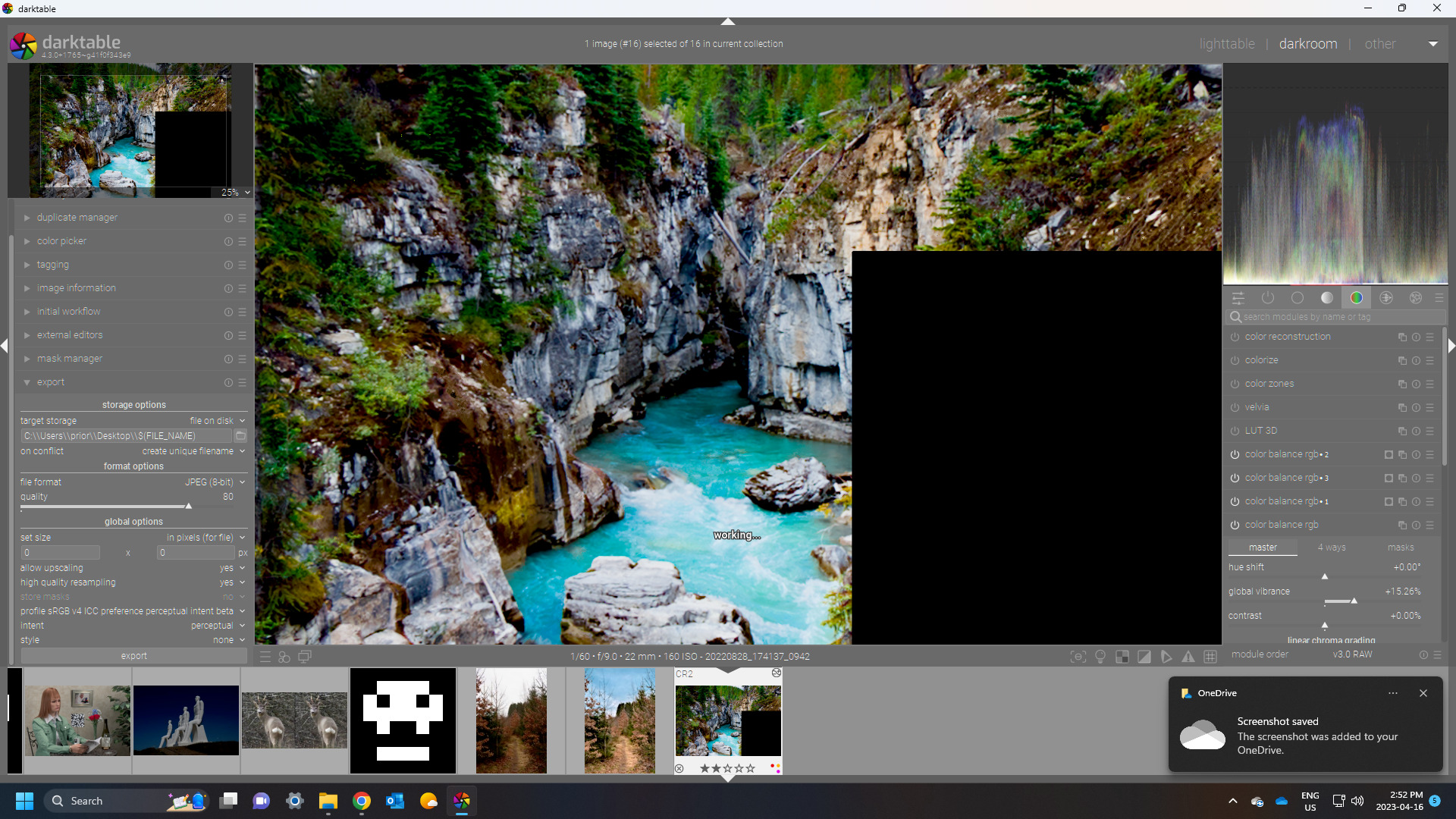The width and height of the screenshot is (1456, 819).
Task: Select the pixel face thumbnail in filmstrip
Action: pyautogui.click(x=403, y=720)
